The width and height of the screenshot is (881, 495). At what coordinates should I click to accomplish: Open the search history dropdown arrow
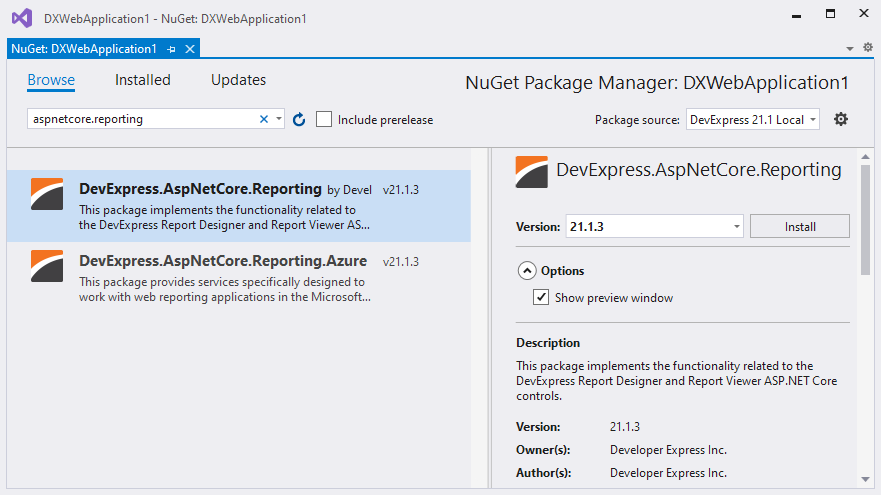click(278, 119)
